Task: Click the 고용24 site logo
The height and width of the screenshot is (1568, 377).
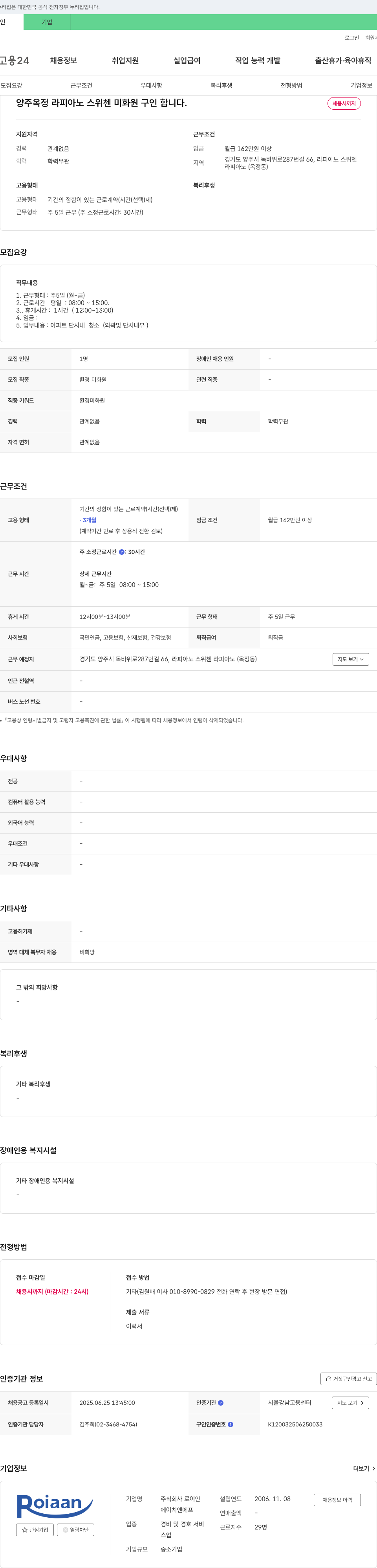Action: [x=14, y=60]
